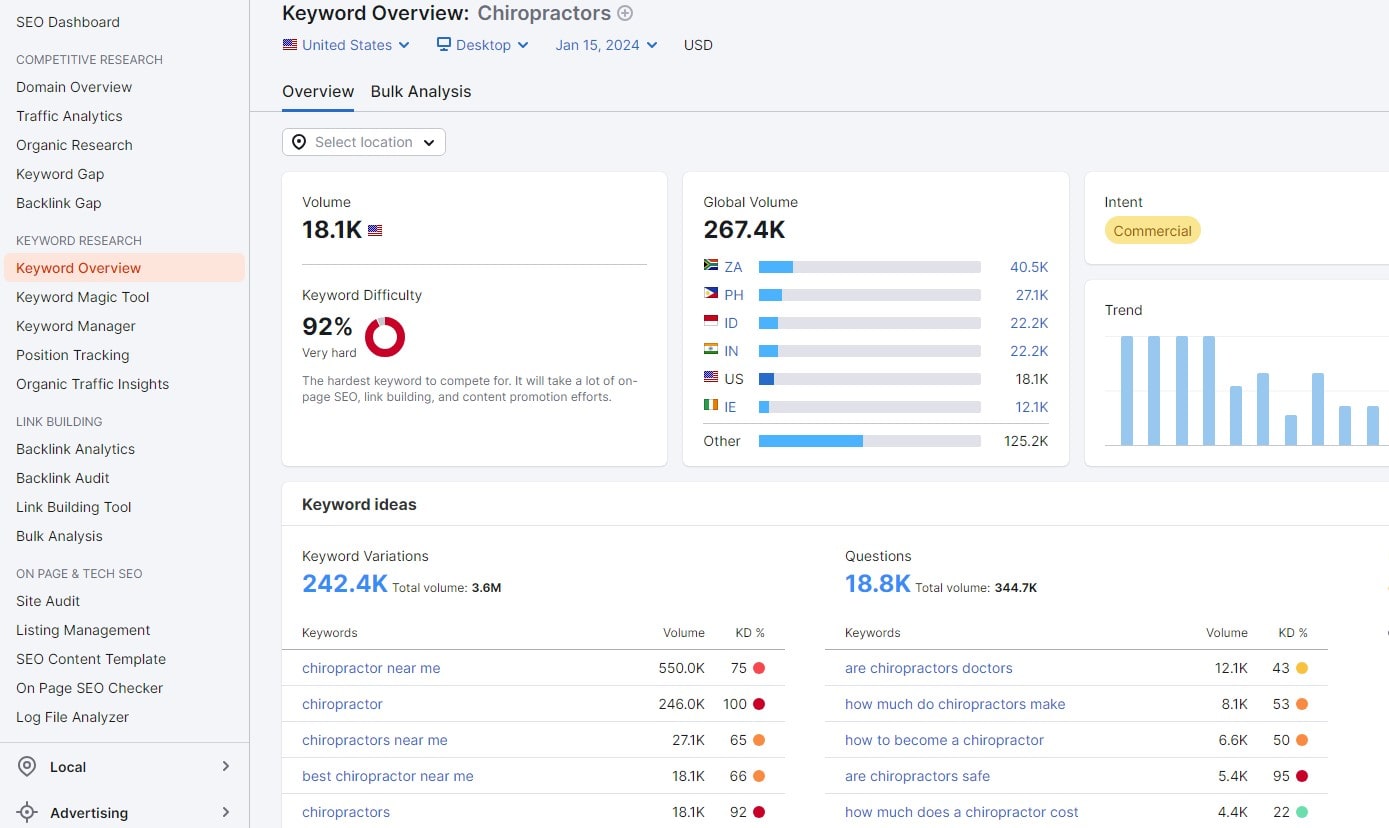Click the first bar in Trend chart
The height and width of the screenshot is (828, 1389).
point(1127,390)
